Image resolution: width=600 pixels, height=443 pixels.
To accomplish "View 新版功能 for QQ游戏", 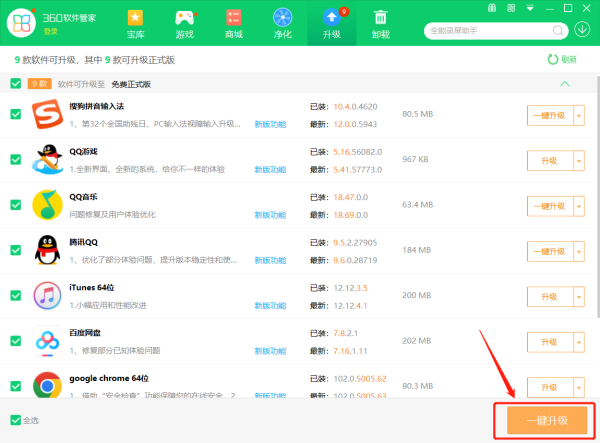I will pyautogui.click(x=270, y=169).
